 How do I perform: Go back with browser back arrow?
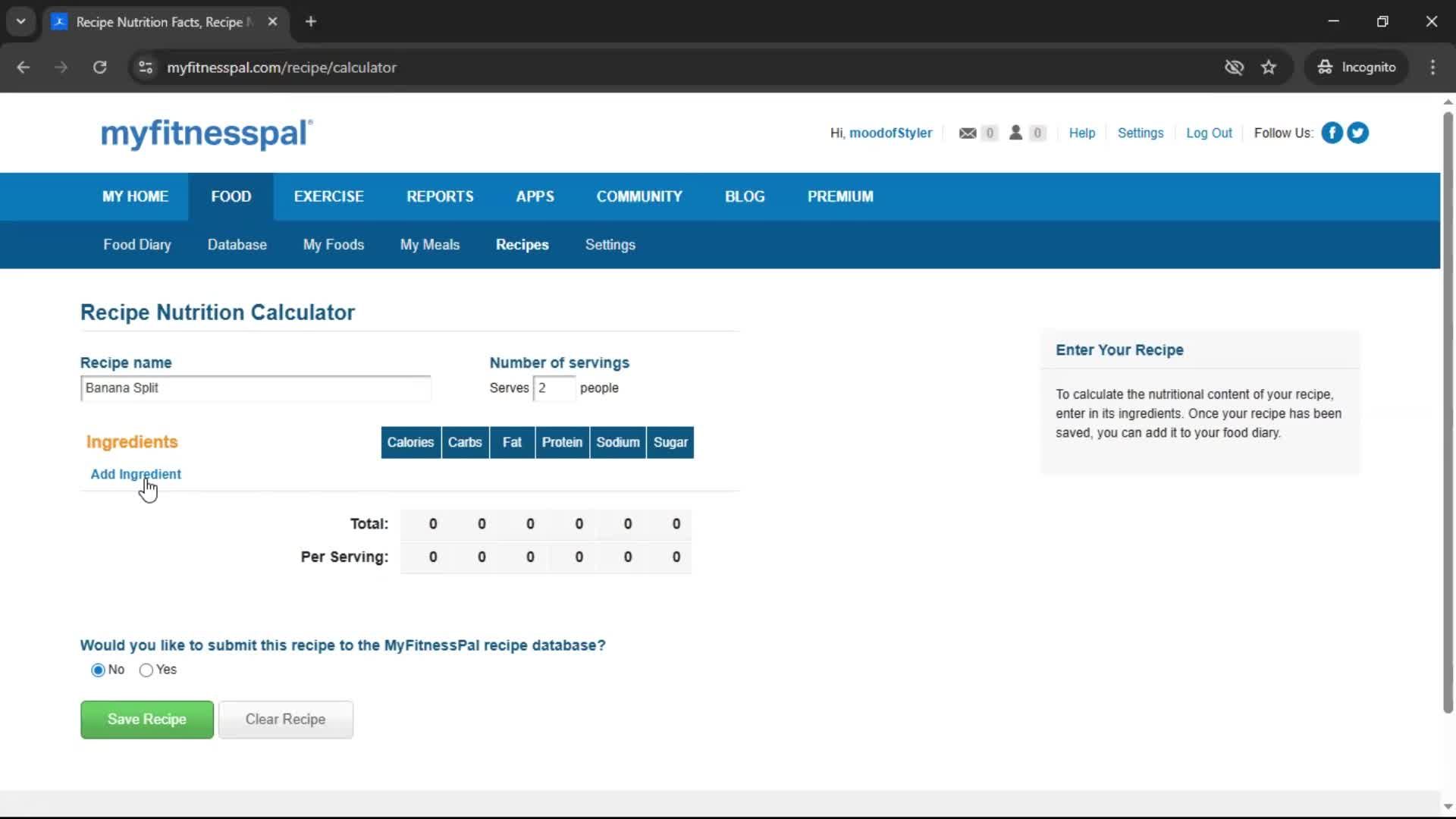coord(24,67)
